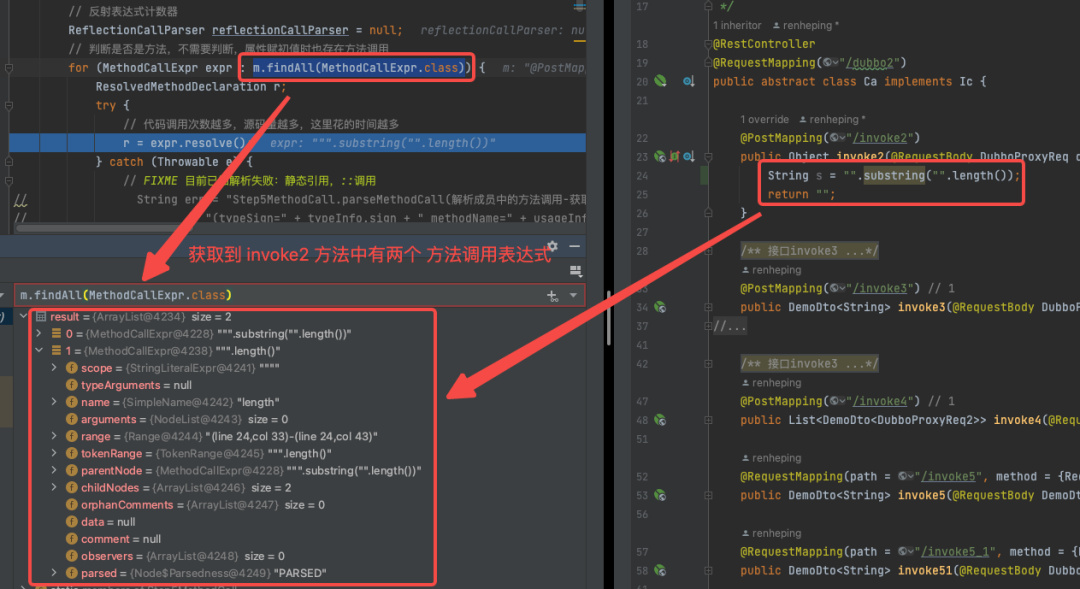Click the field icon beside observers
Viewport: 1080px width, 589px height.
pos(71,556)
